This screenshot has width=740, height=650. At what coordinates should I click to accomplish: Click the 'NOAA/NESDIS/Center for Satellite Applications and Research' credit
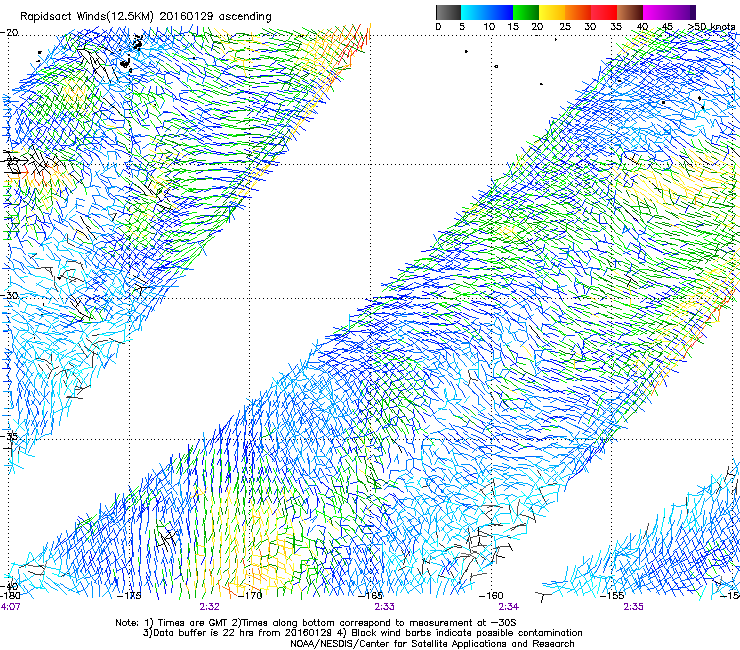(432, 644)
